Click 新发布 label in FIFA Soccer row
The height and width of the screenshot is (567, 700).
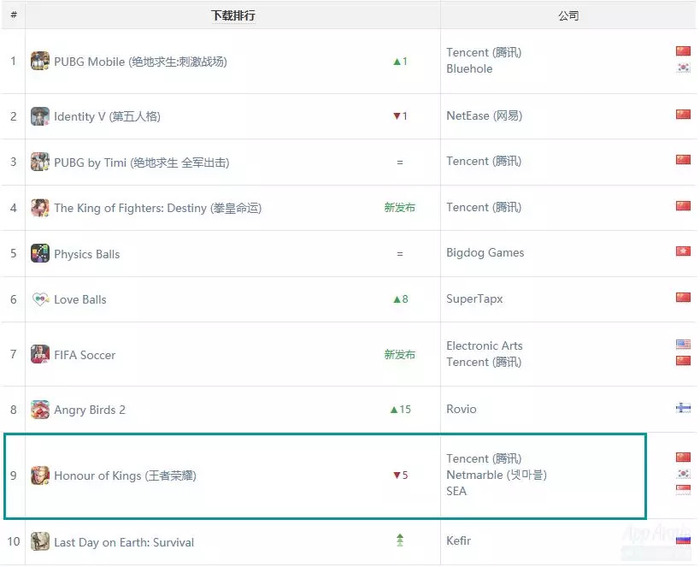400,354
